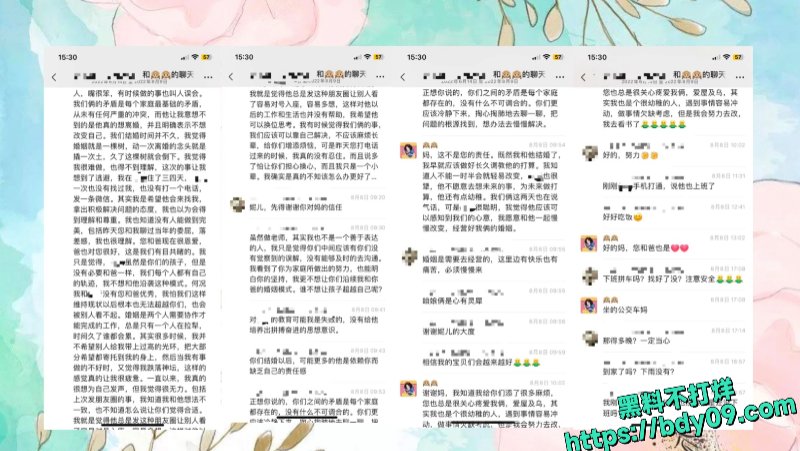The height and width of the screenshot is (451, 800).
Task: Tap Wi-Fi icon in second screenshot status bar
Action: pyautogui.click(x=367, y=57)
